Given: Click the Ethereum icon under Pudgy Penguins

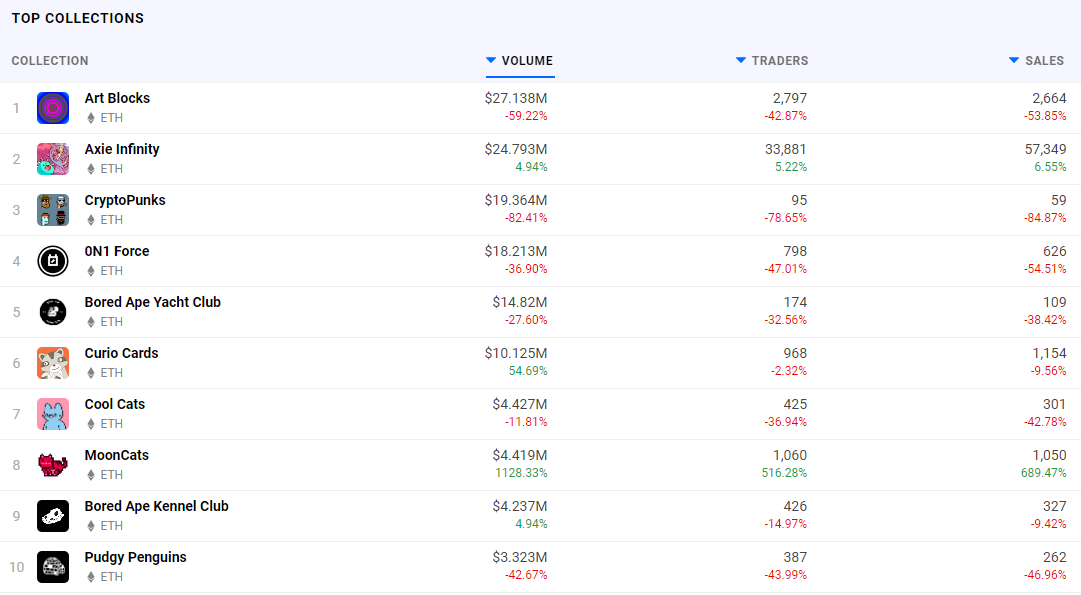Looking at the screenshot, I should pyautogui.click(x=90, y=577).
